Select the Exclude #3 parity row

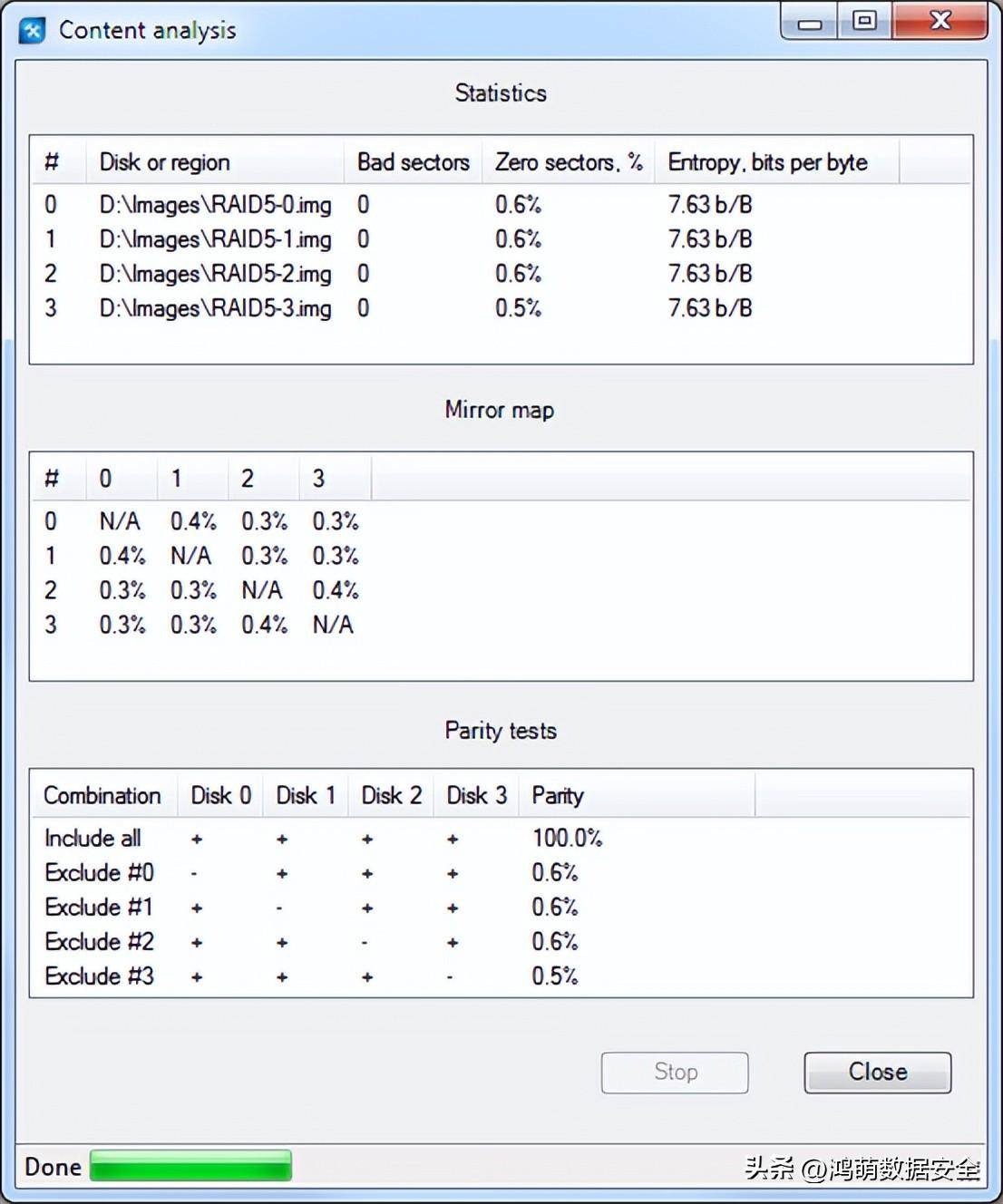point(99,976)
